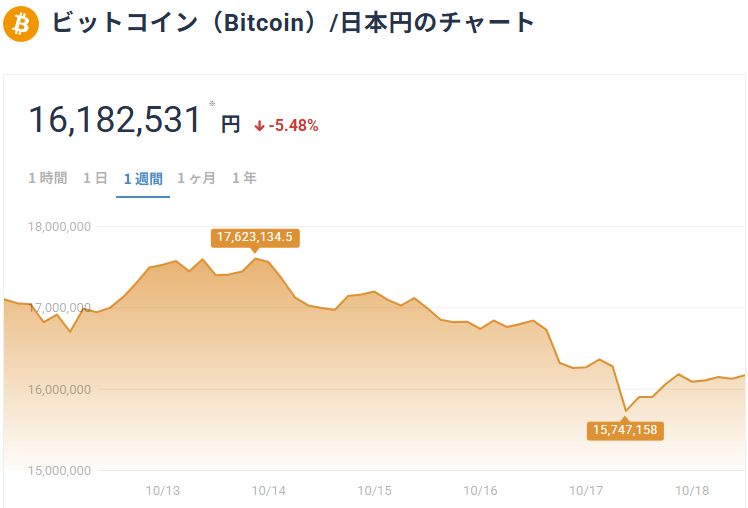Image resolution: width=748 pixels, height=508 pixels.
Task: Show the 1年 chart range
Action: click(x=244, y=178)
